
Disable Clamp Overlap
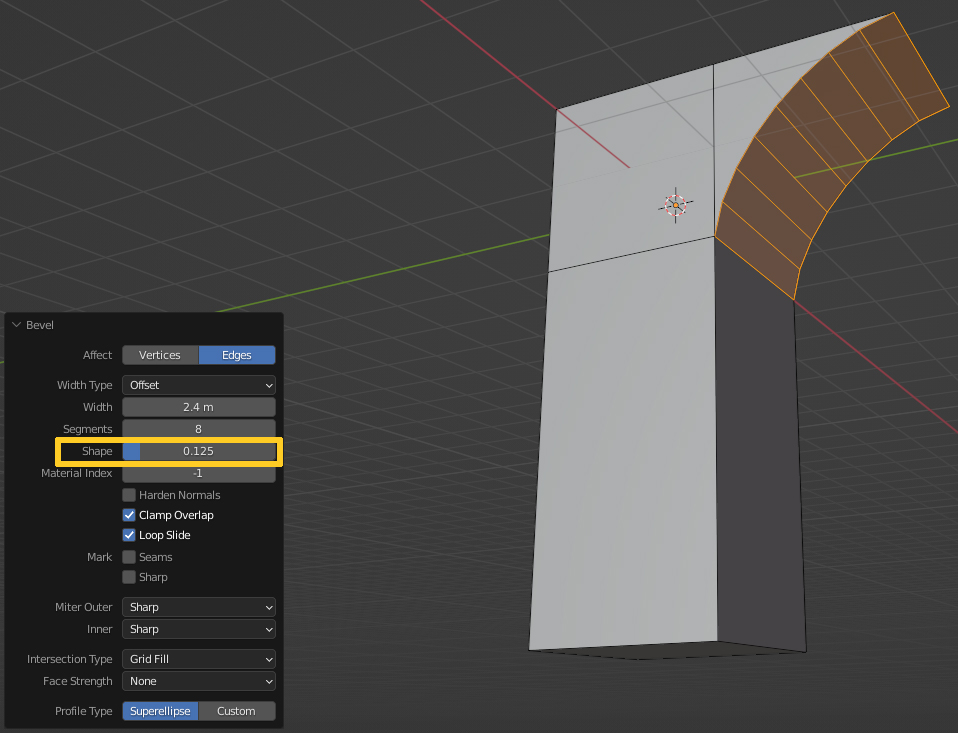[x=128, y=514]
